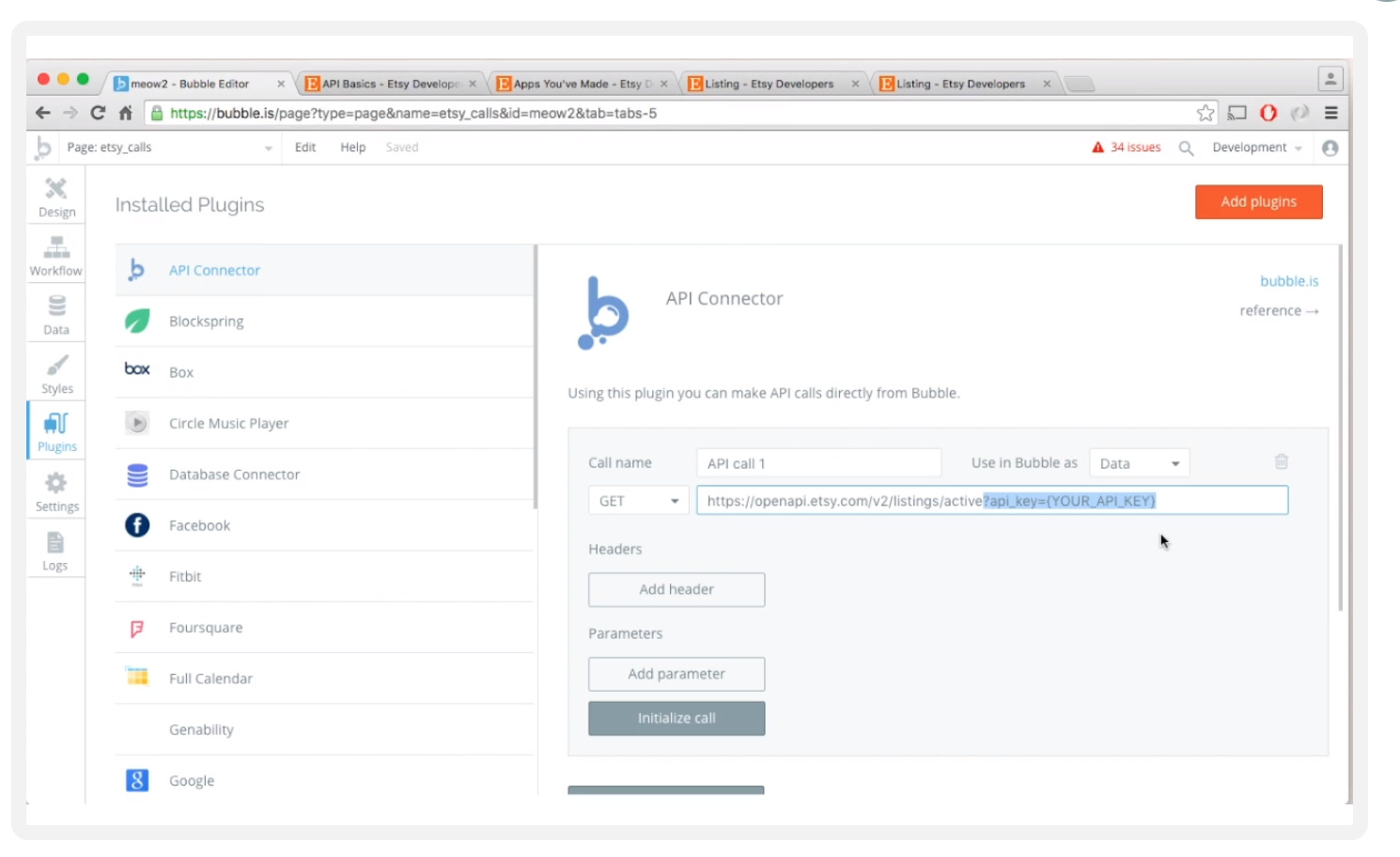This screenshot has height=857, width=1400.
Task: Click the Add plugins button
Action: click(1259, 202)
